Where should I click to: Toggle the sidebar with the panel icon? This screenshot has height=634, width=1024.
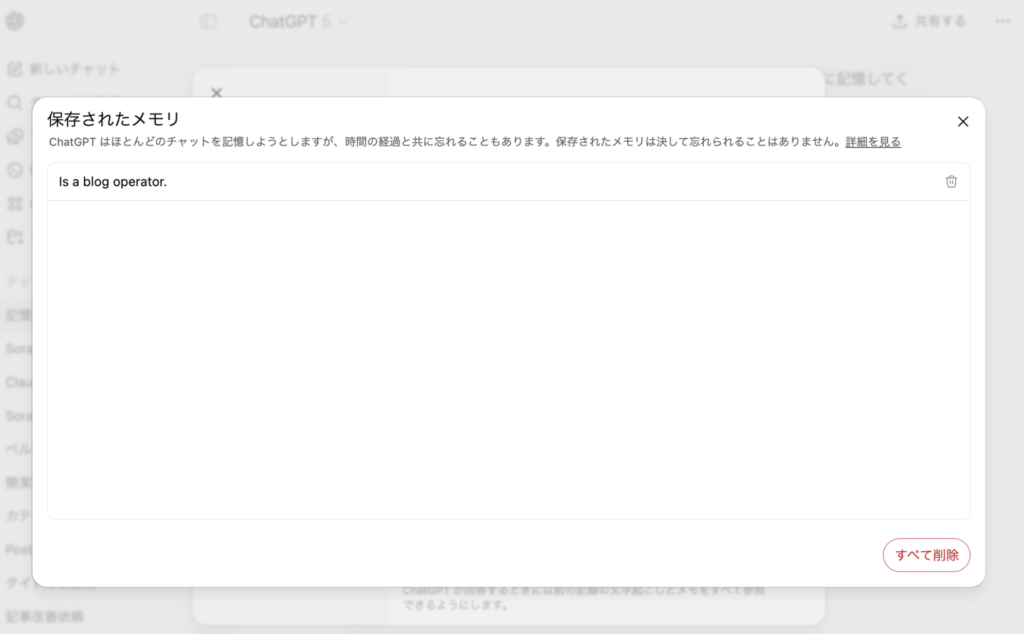[x=208, y=22]
